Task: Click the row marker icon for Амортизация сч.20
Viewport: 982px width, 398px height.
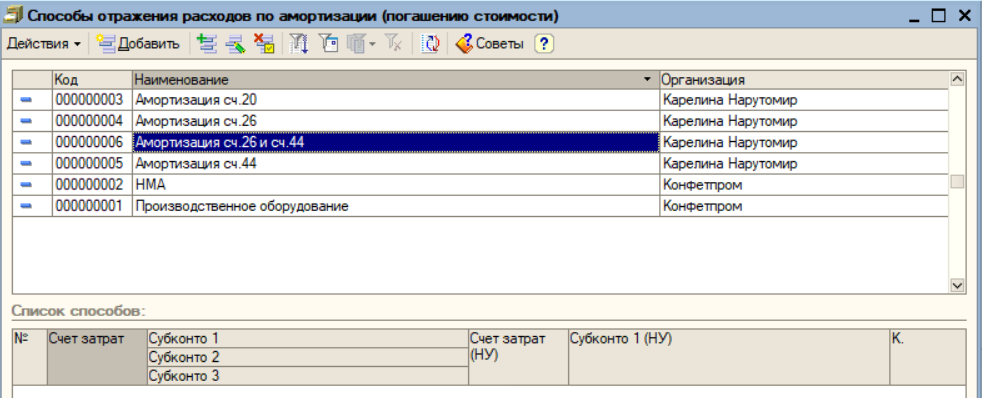Action: (26, 100)
